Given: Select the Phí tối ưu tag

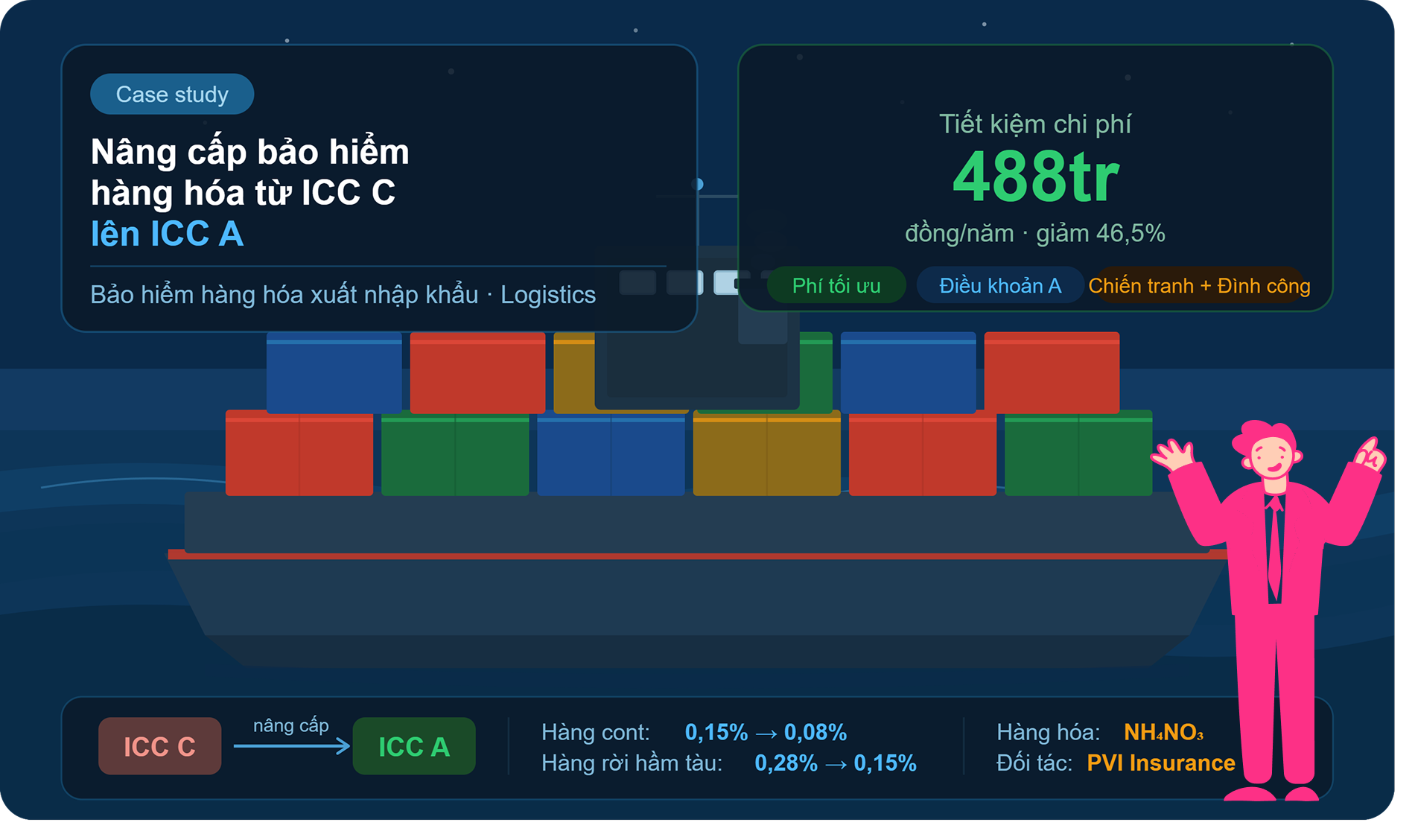Looking at the screenshot, I should 836,286.
